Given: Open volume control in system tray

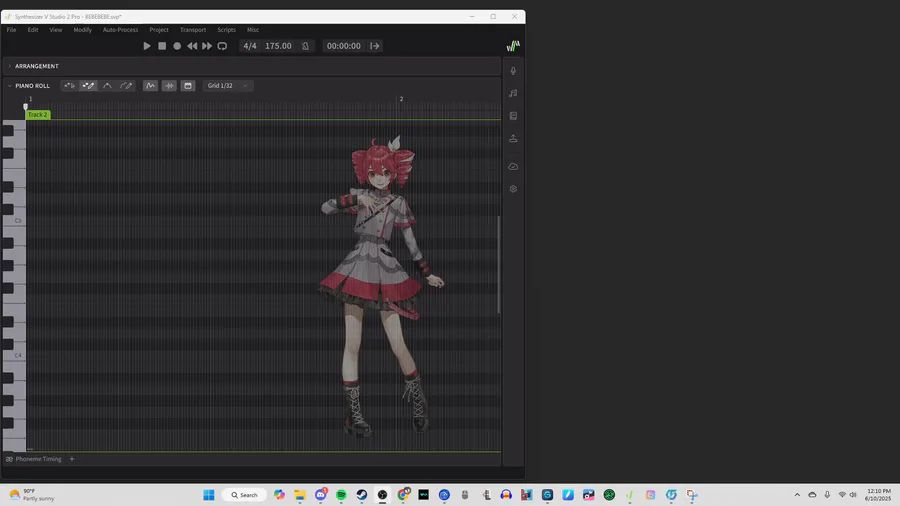Looking at the screenshot, I should (x=853, y=495).
